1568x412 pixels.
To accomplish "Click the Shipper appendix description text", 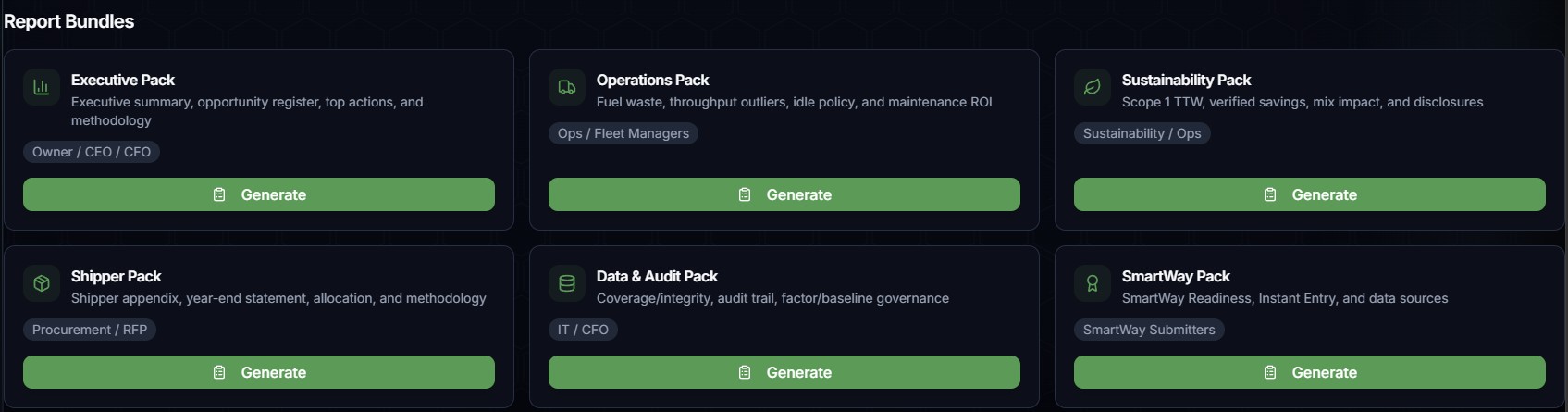I will pos(278,298).
